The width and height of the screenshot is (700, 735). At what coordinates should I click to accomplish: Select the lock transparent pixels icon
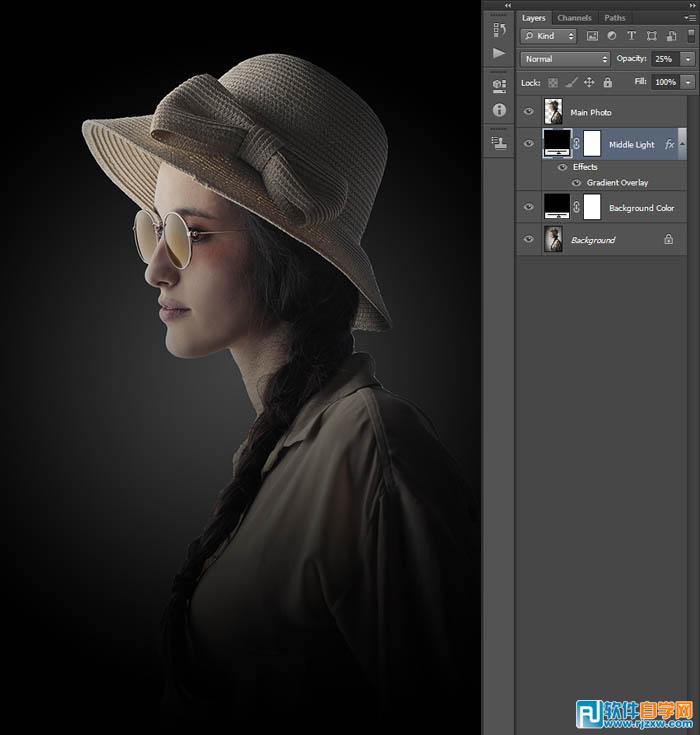coord(553,82)
